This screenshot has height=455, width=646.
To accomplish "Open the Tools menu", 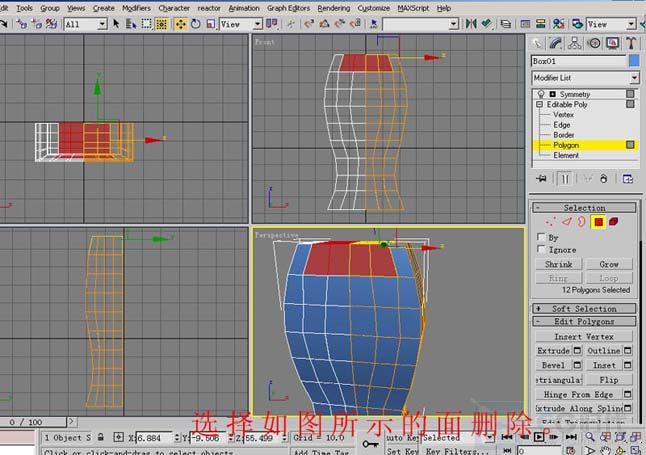I will point(24,8).
